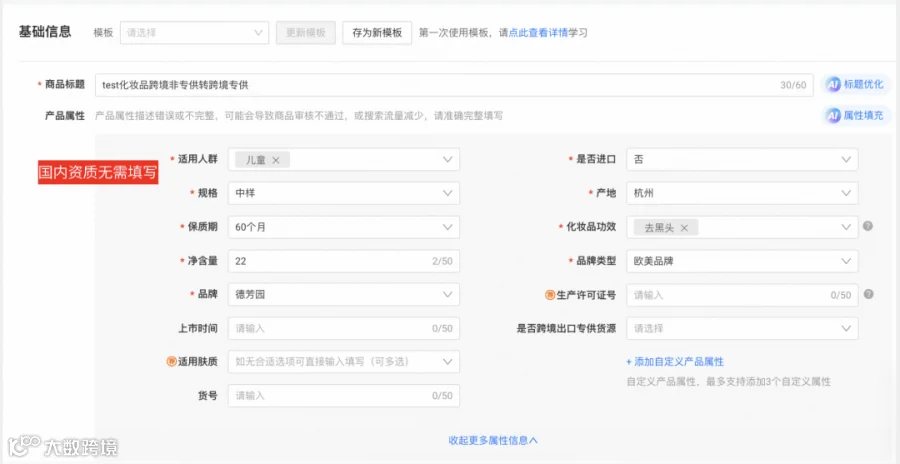This screenshot has height=464, width=900.
Task: Open the 是否进口 dropdown showing 否
Action: 742,160
